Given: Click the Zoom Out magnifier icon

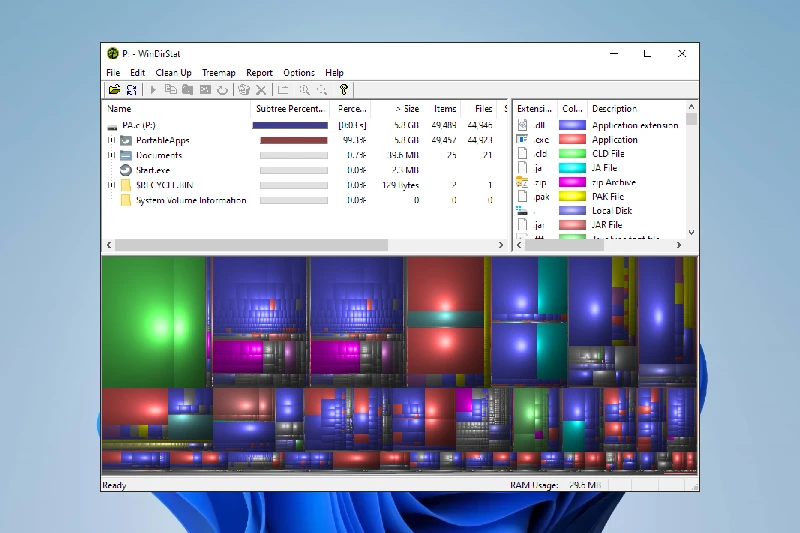Looking at the screenshot, I should [x=321, y=90].
